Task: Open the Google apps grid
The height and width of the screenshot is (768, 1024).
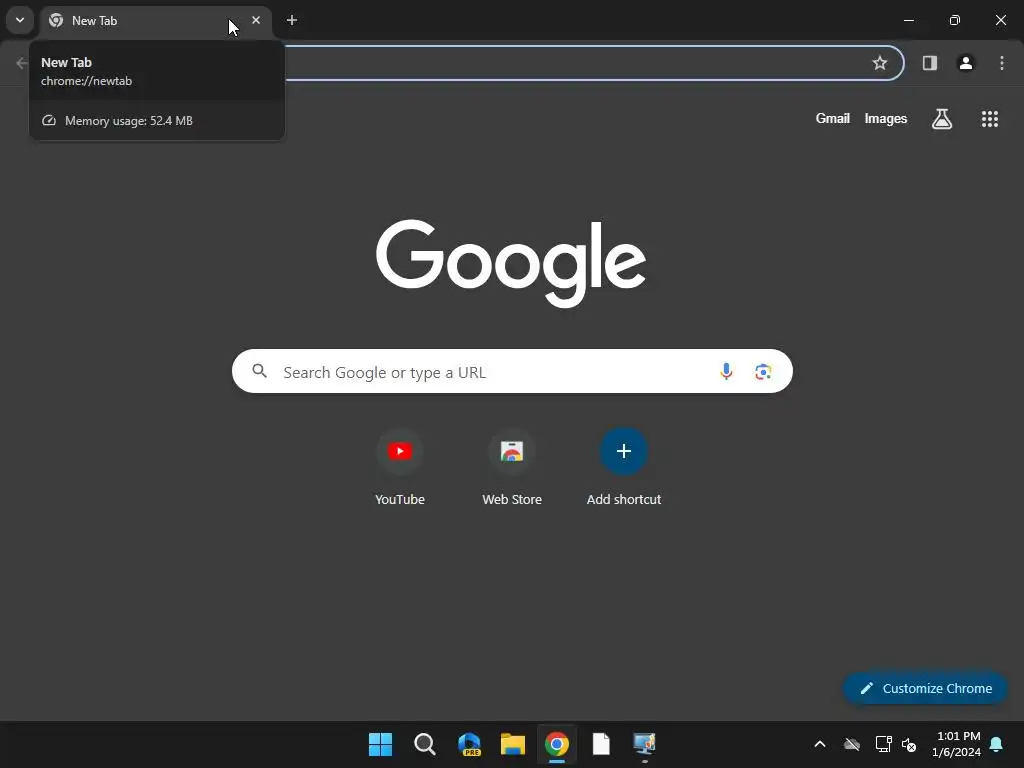Action: tap(990, 118)
